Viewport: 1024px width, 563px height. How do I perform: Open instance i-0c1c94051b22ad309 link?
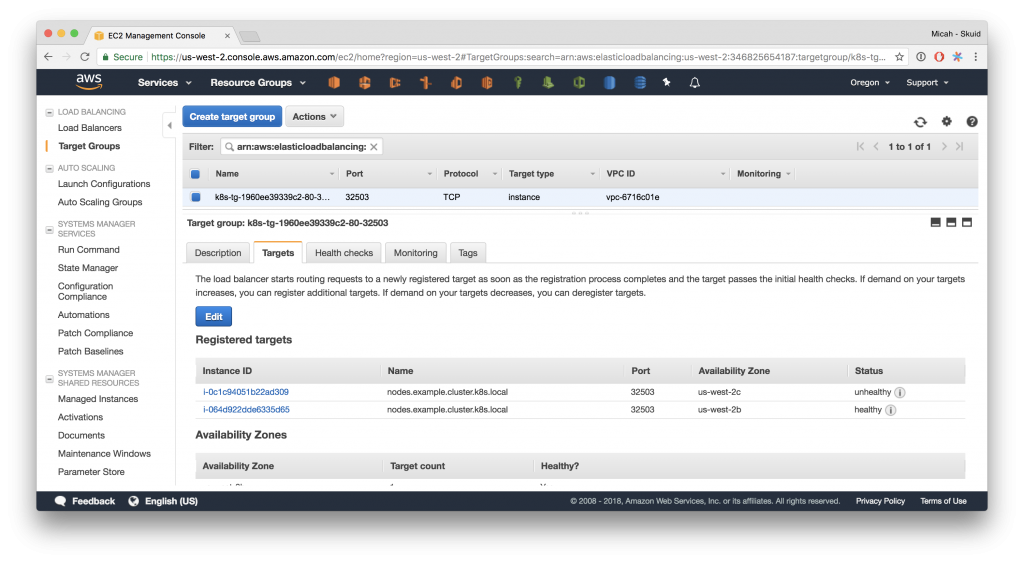click(246, 392)
